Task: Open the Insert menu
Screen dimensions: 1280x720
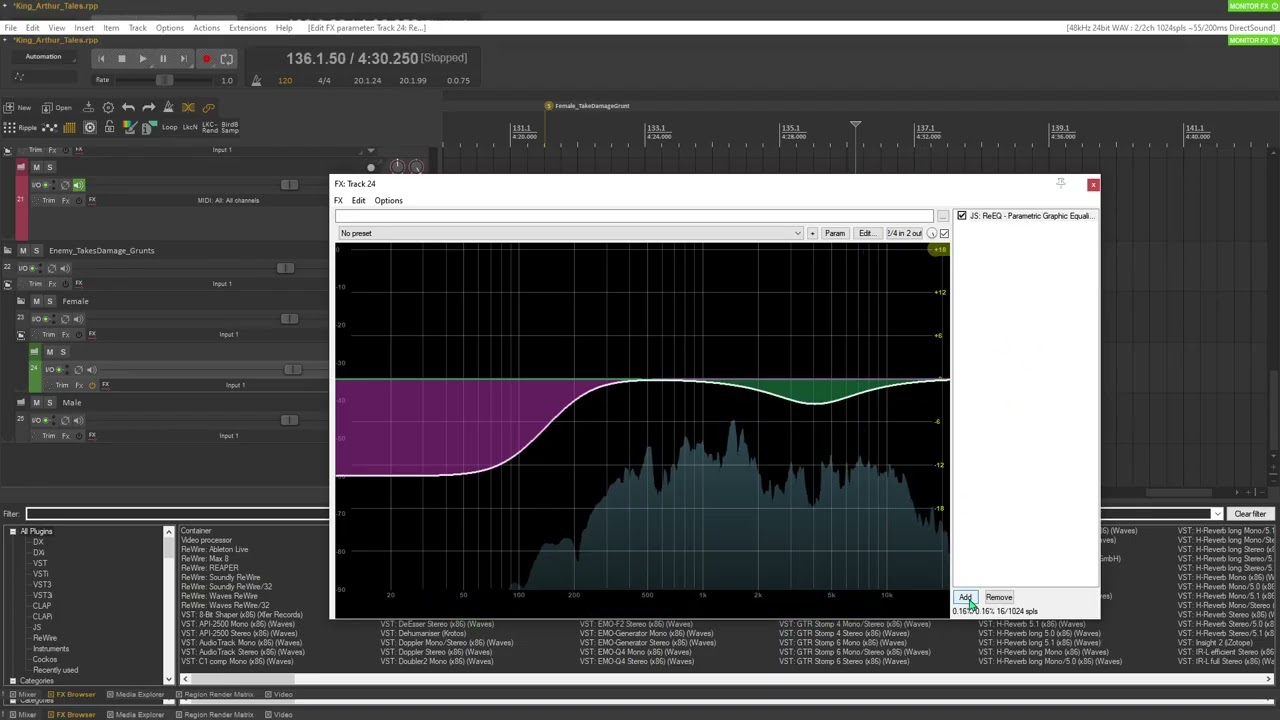Action: point(84,28)
